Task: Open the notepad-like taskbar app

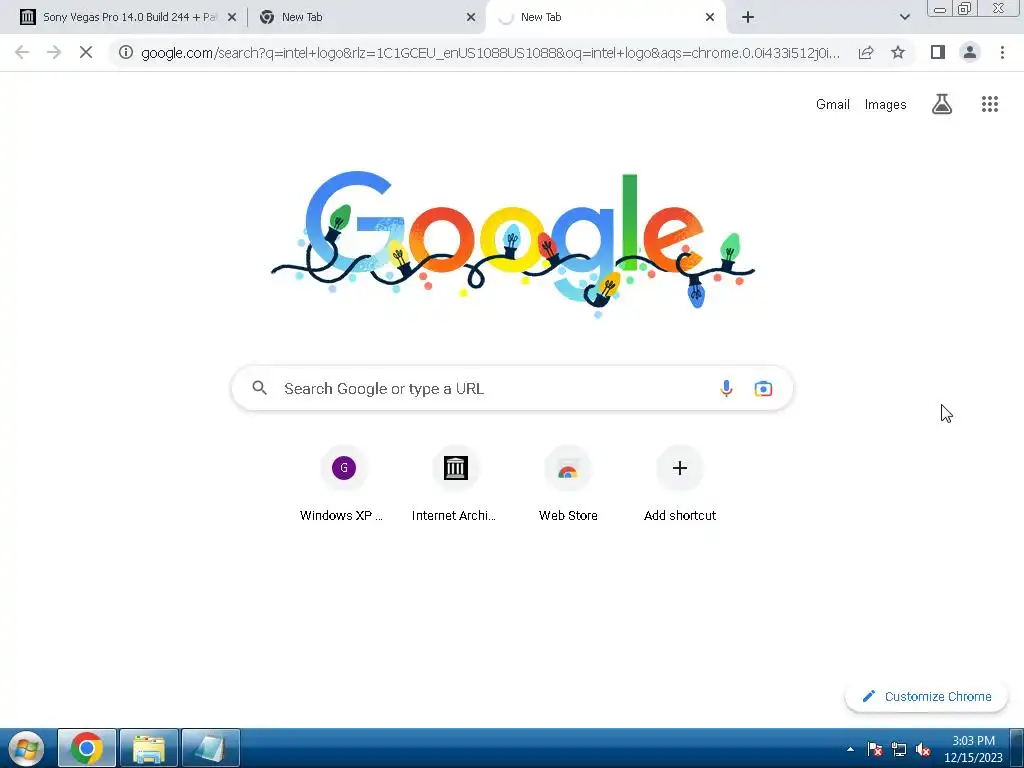Action: click(210, 748)
